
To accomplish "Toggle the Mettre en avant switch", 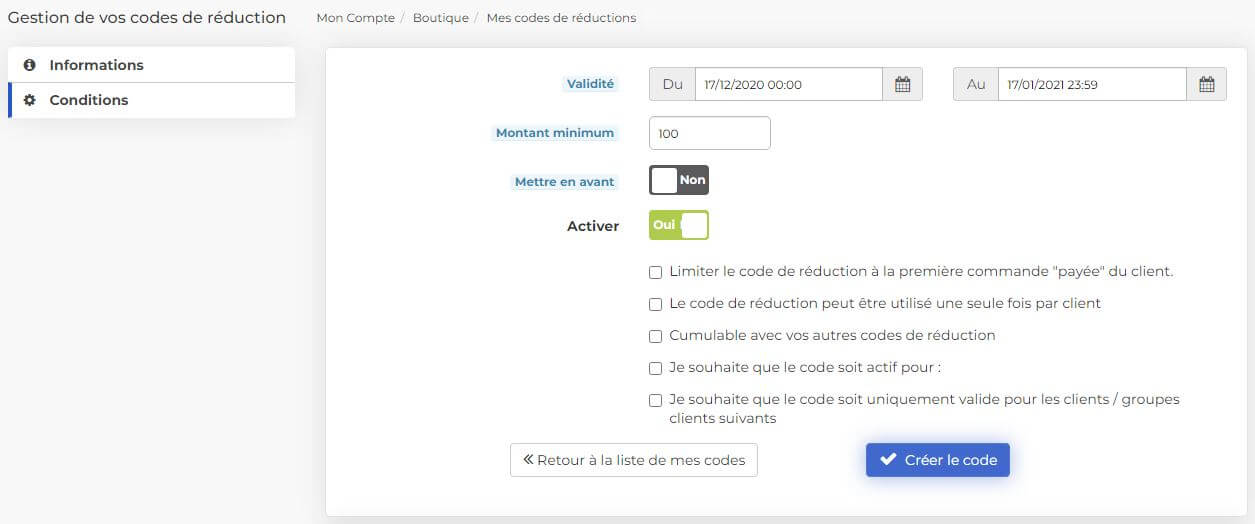I will 679,180.
